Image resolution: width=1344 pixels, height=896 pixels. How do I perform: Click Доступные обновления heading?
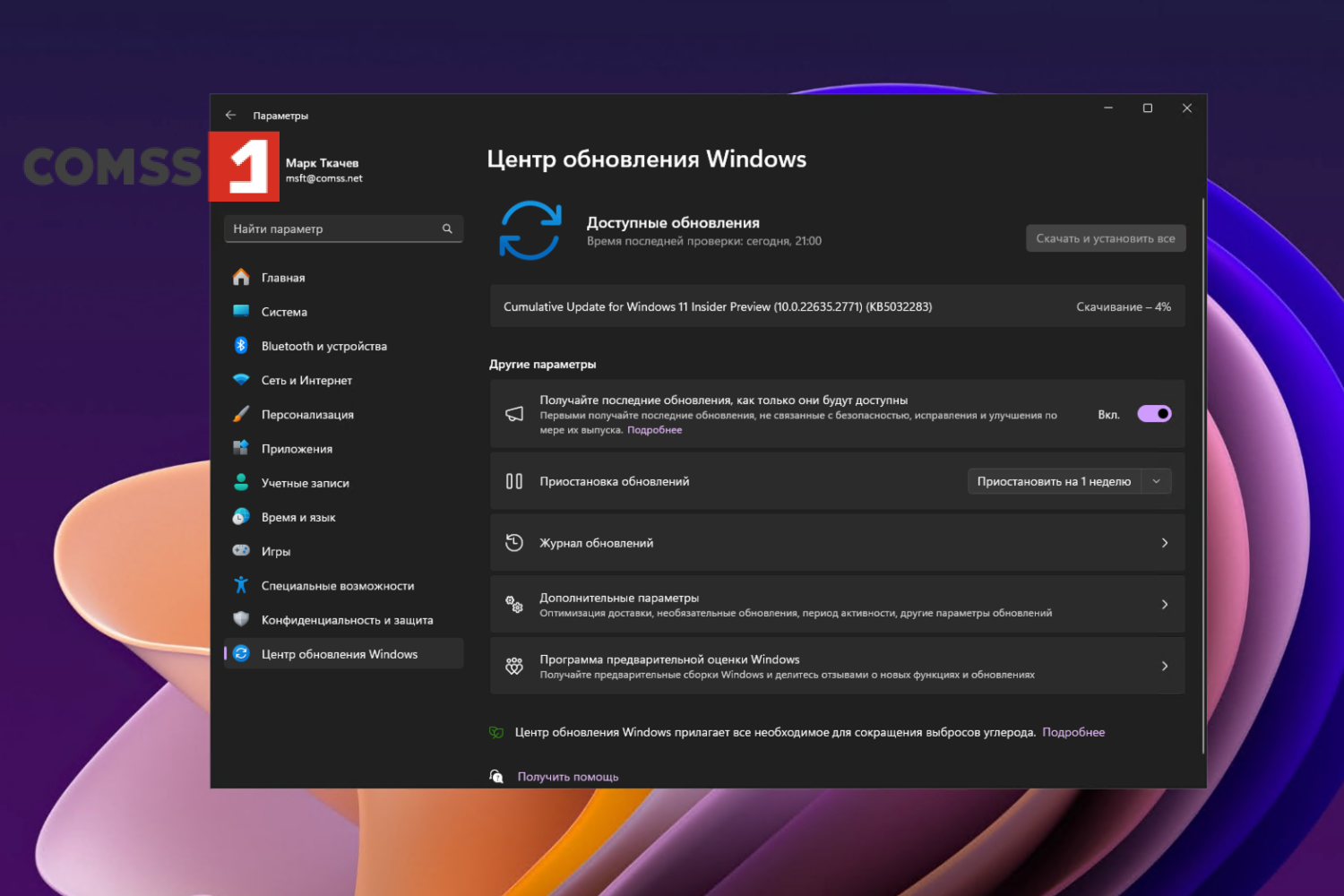pos(673,223)
